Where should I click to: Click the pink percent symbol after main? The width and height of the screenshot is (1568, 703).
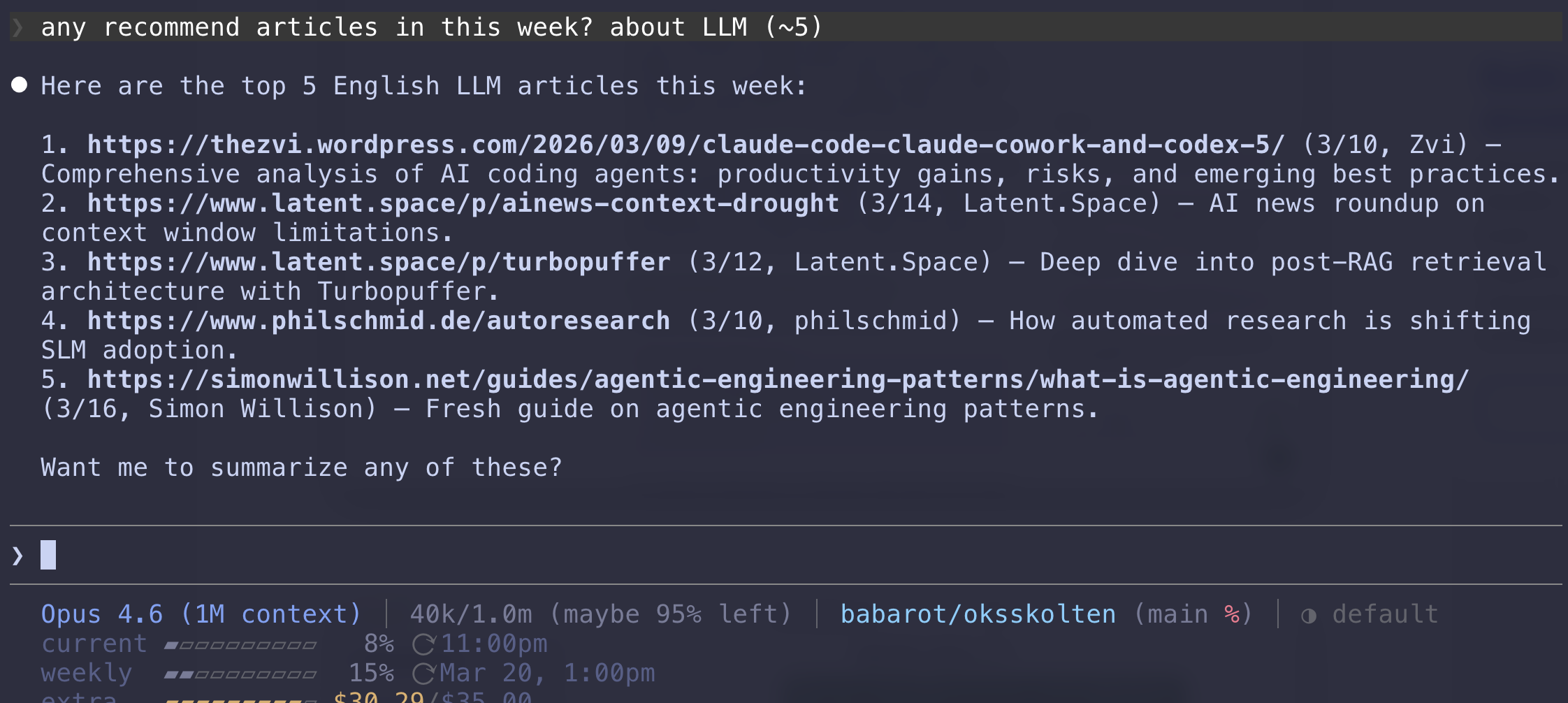click(x=1231, y=614)
